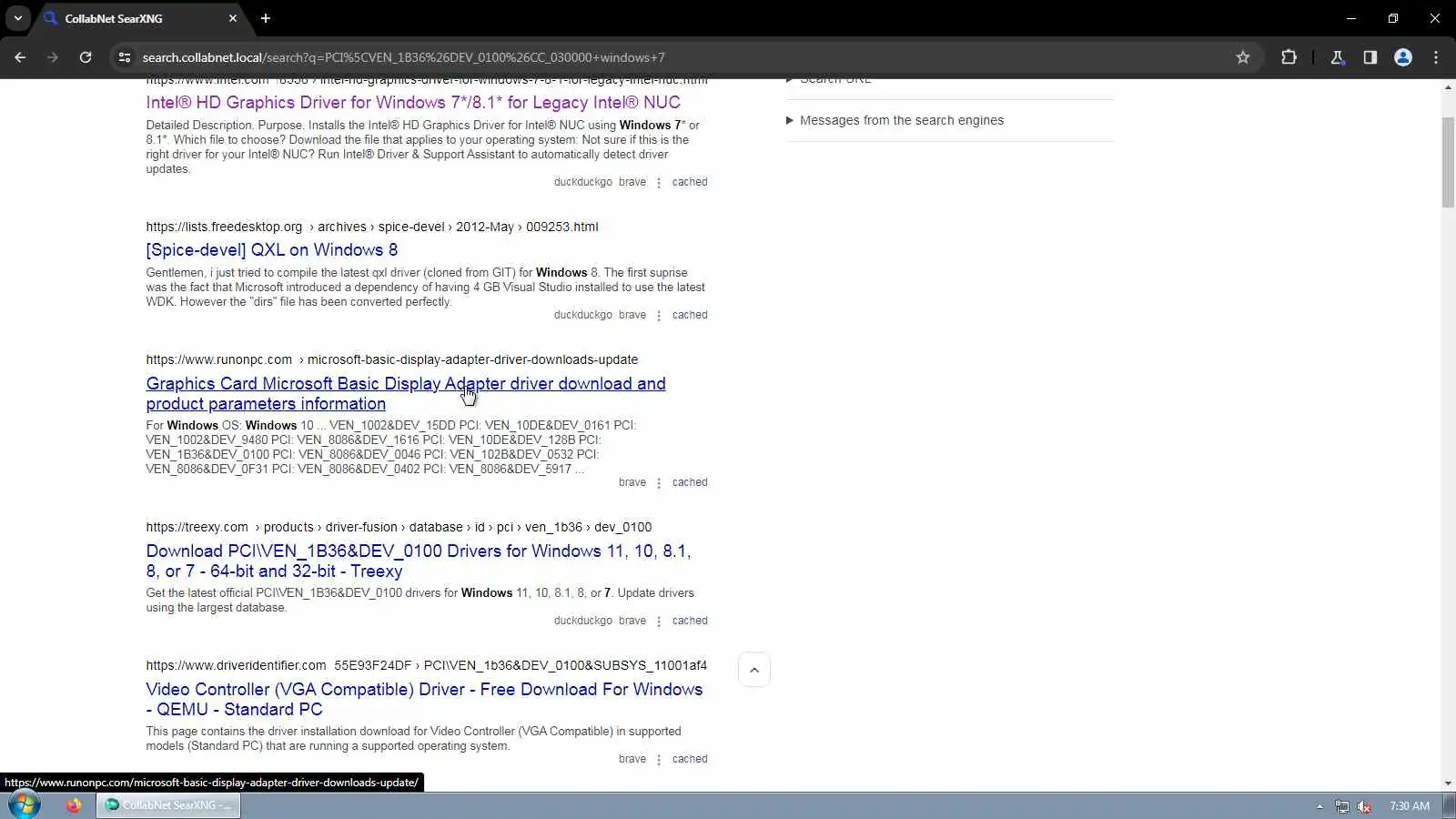Go back to the previous page
The image size is (1456, 819).
[20, 57]
